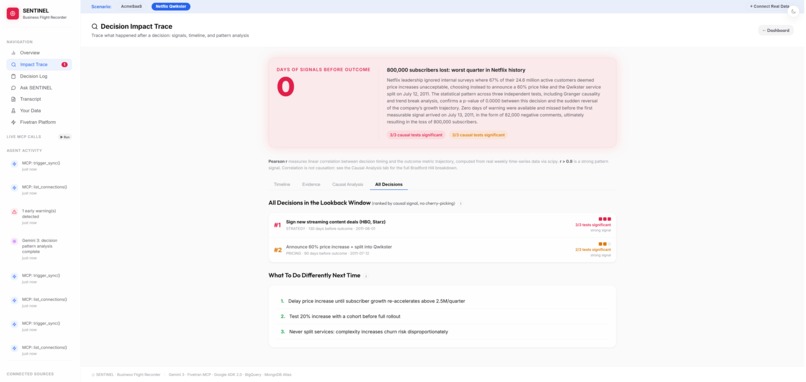806x382 pixels.
Task: Click the red SENTINEL logo icon
Action: 13,13
